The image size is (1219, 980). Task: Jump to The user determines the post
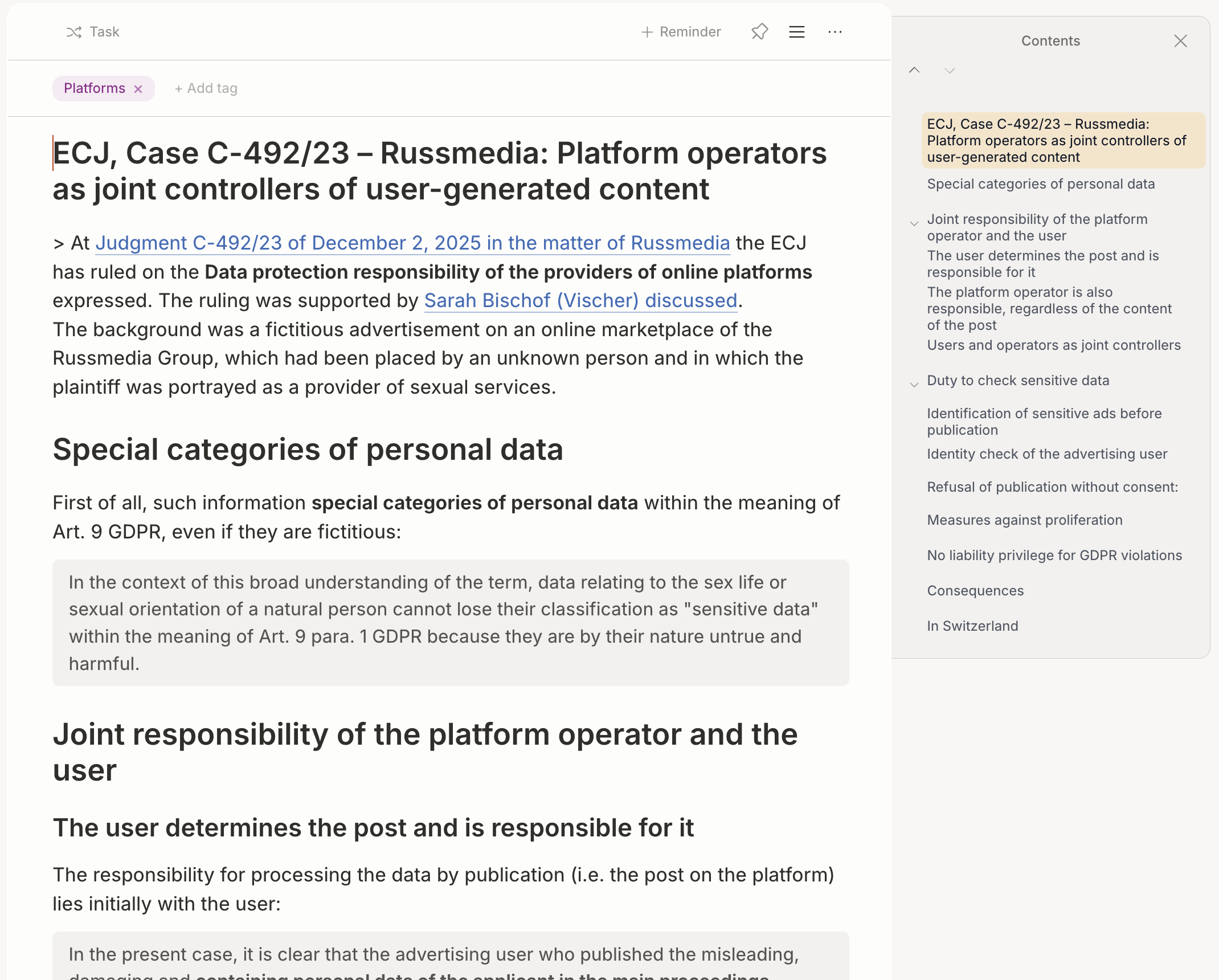pos(1043,264)
